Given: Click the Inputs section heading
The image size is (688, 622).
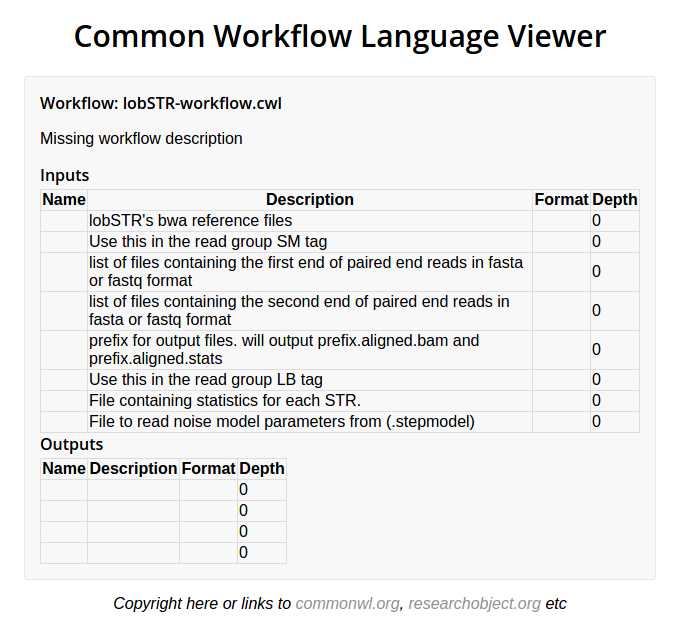Looking at the screenshot, I should [x=64, y=175].
